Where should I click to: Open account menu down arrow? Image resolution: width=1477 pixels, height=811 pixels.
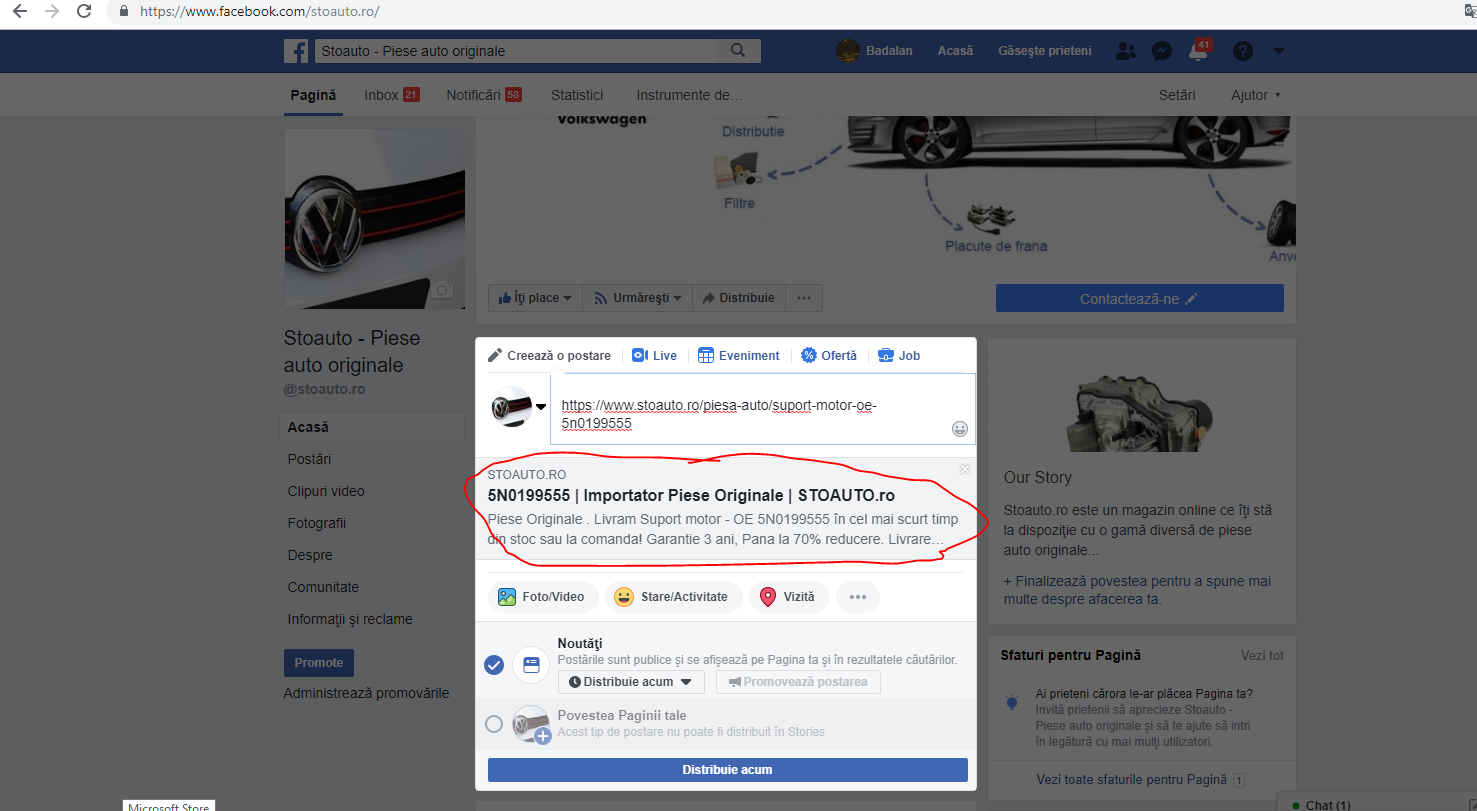1279,52
